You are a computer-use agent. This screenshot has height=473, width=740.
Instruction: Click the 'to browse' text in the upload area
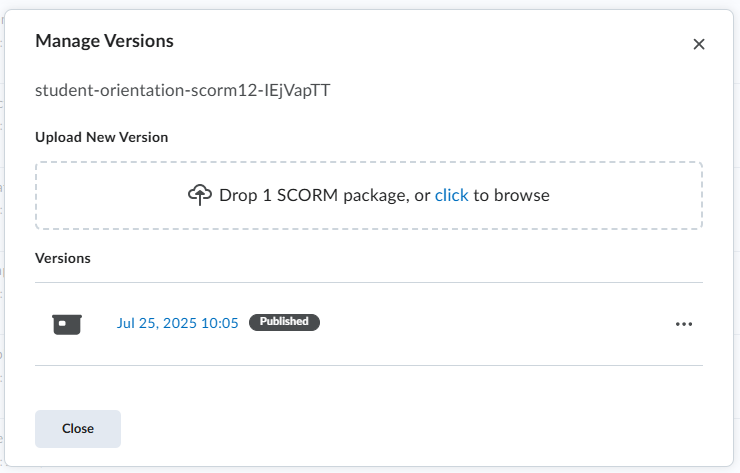512,195
